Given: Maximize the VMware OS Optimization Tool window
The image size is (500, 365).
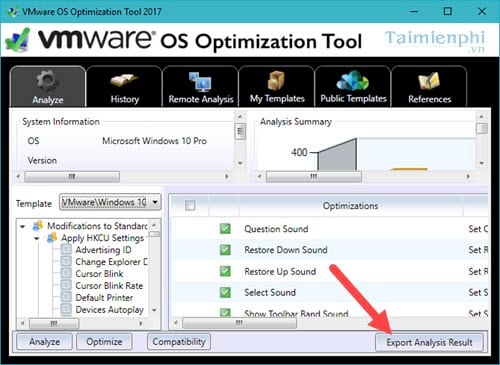Looking at the screenshot, I should (x=448, y=11).
